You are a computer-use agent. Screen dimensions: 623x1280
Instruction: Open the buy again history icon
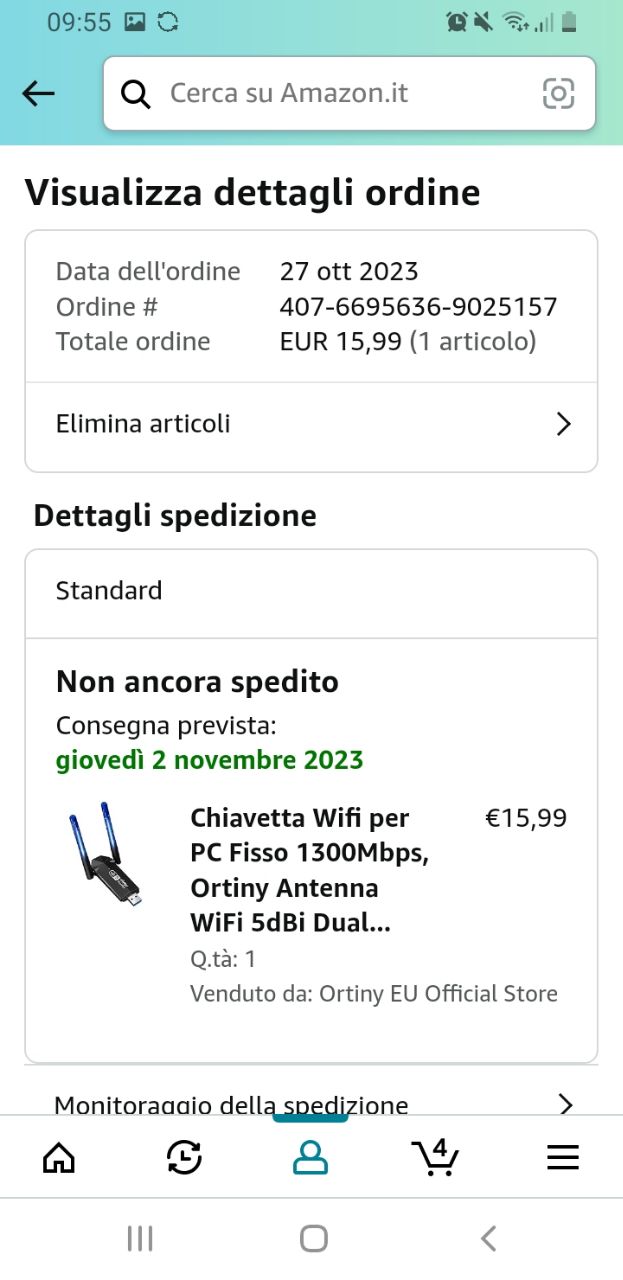point(184,1158)
